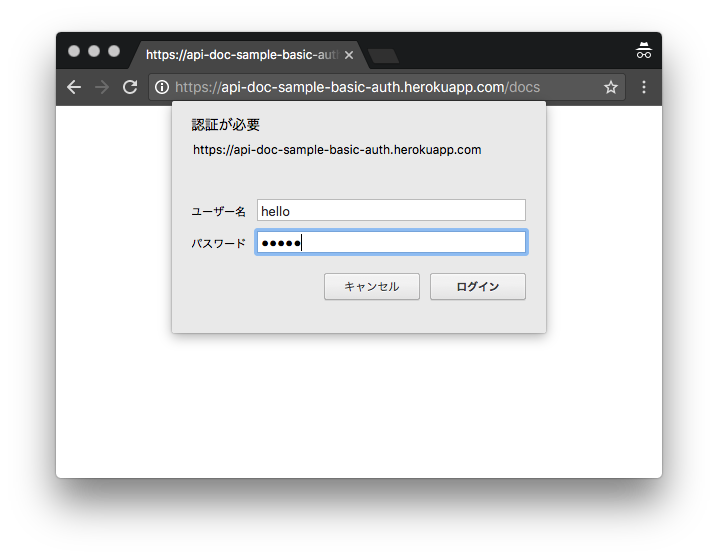Click the incognito mode icon

click(643, 50)
